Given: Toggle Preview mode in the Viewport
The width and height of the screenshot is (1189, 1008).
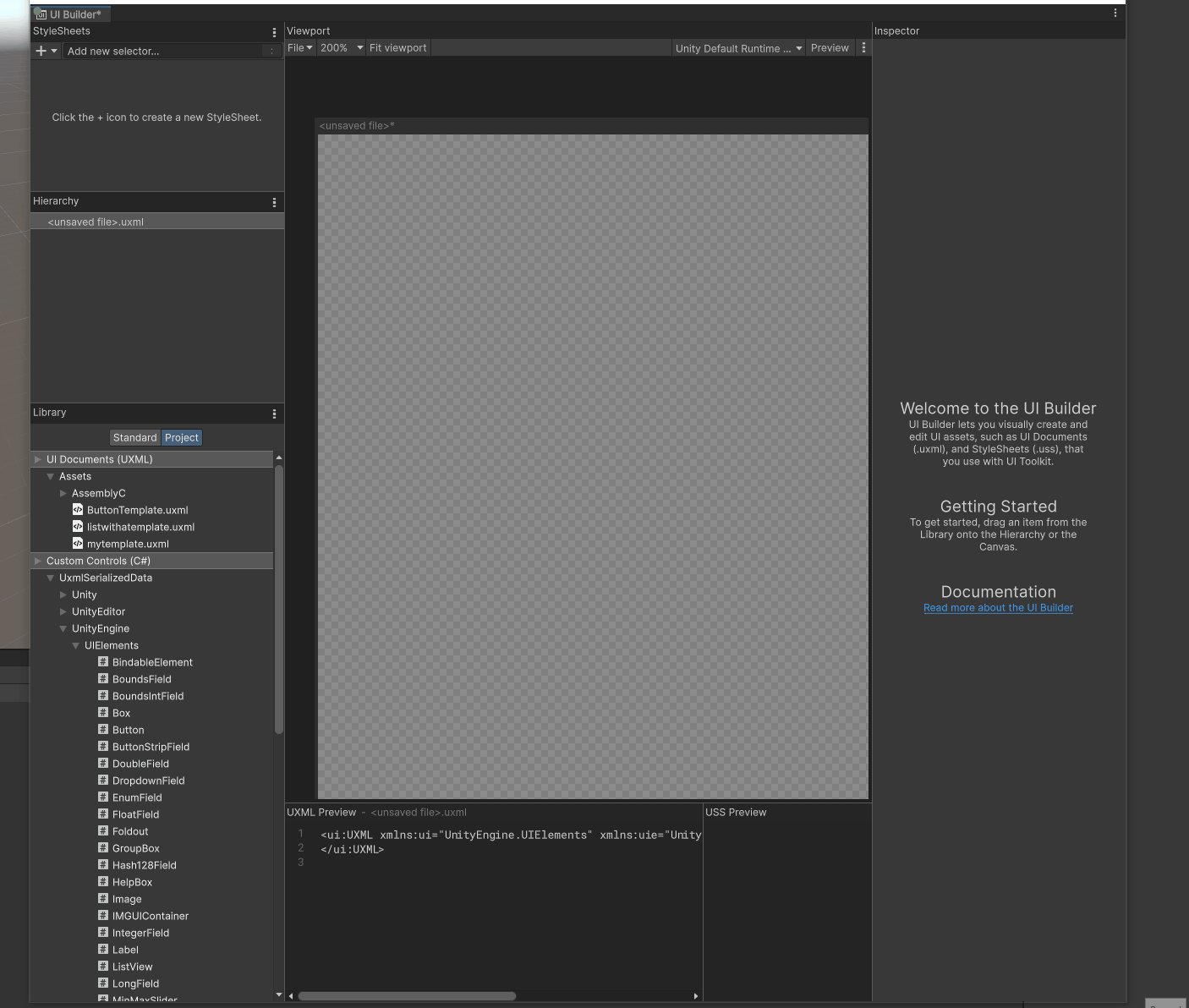Looking at the screenshot, I should pos(830,47).
